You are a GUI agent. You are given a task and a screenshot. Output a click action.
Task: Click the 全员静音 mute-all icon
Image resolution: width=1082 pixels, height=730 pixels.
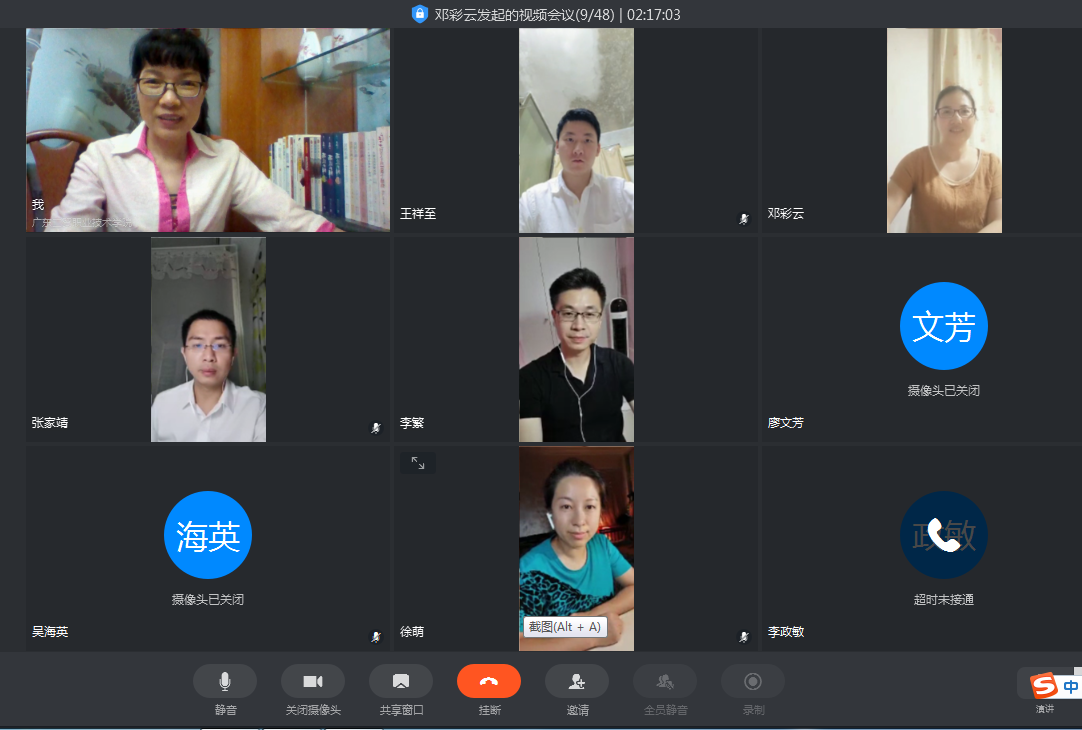coord(665,681)
